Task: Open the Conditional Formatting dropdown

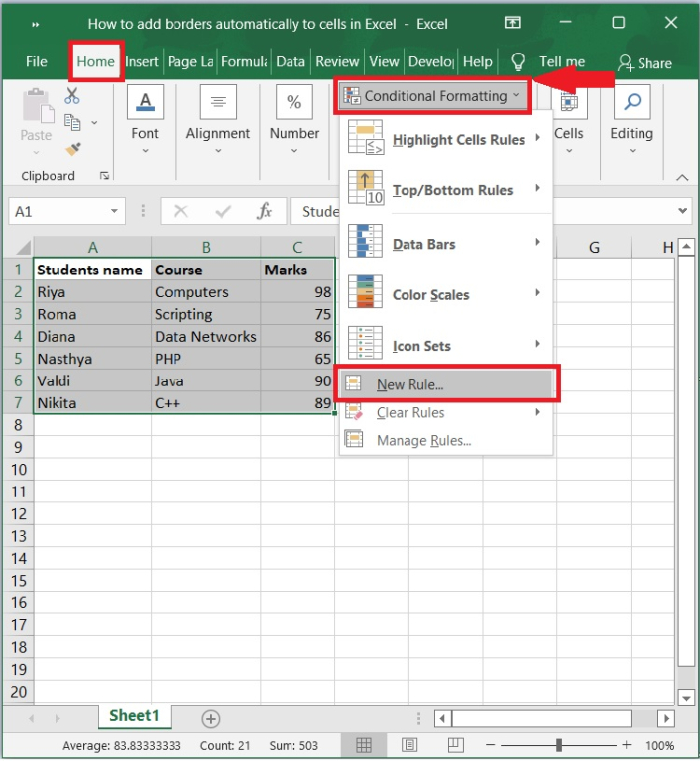Action: coord(433,96)
